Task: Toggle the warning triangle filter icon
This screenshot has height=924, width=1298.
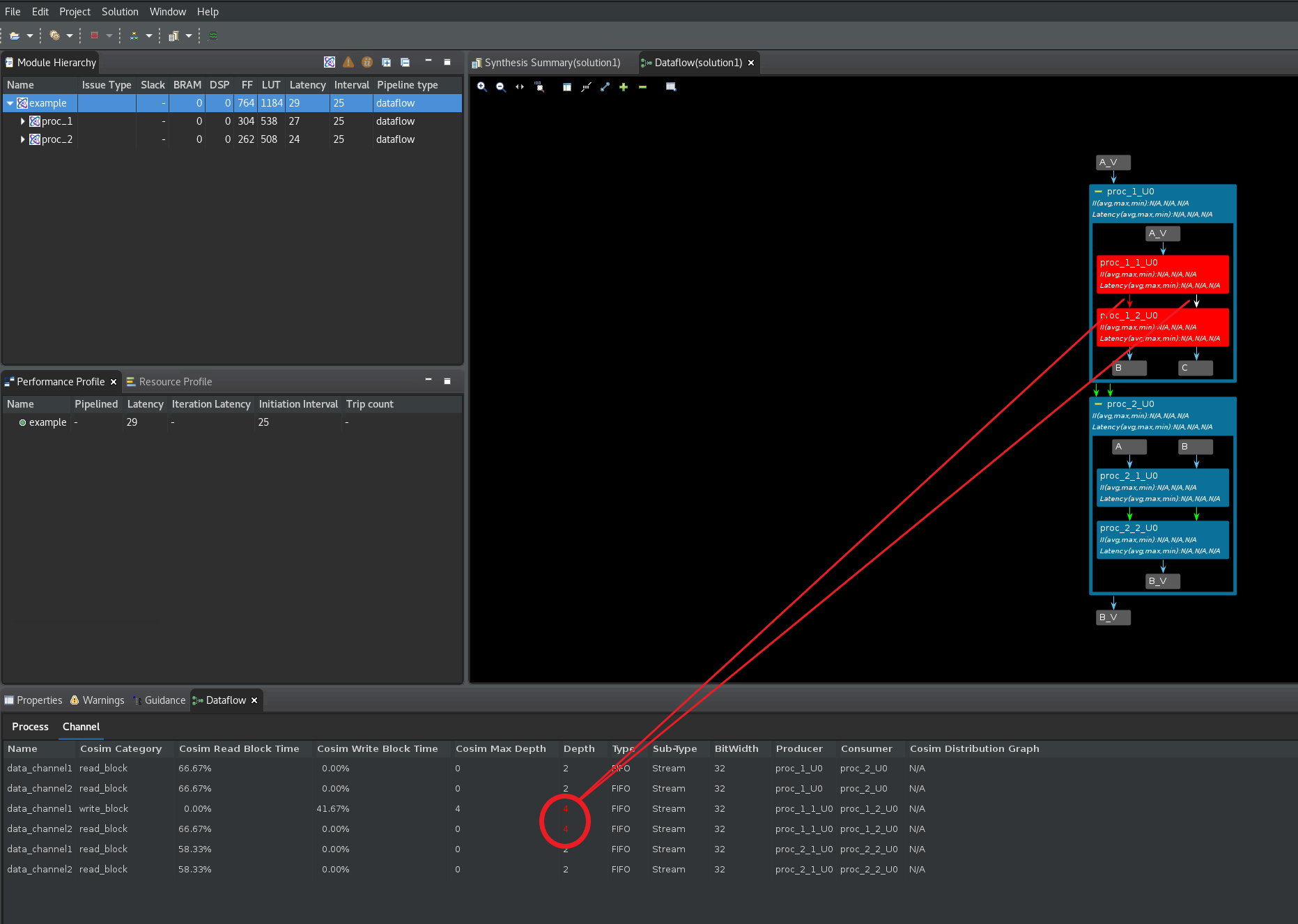Action: (348, 62)
